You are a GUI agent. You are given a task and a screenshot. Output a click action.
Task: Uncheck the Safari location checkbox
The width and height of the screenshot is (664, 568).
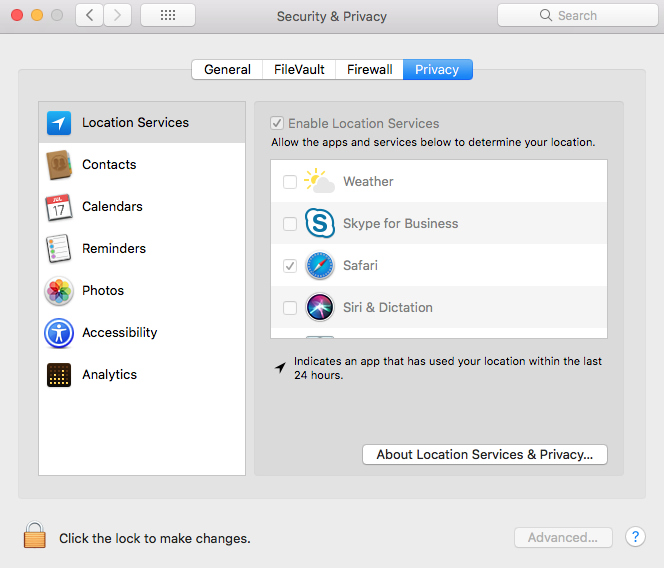tap(290, 266)
